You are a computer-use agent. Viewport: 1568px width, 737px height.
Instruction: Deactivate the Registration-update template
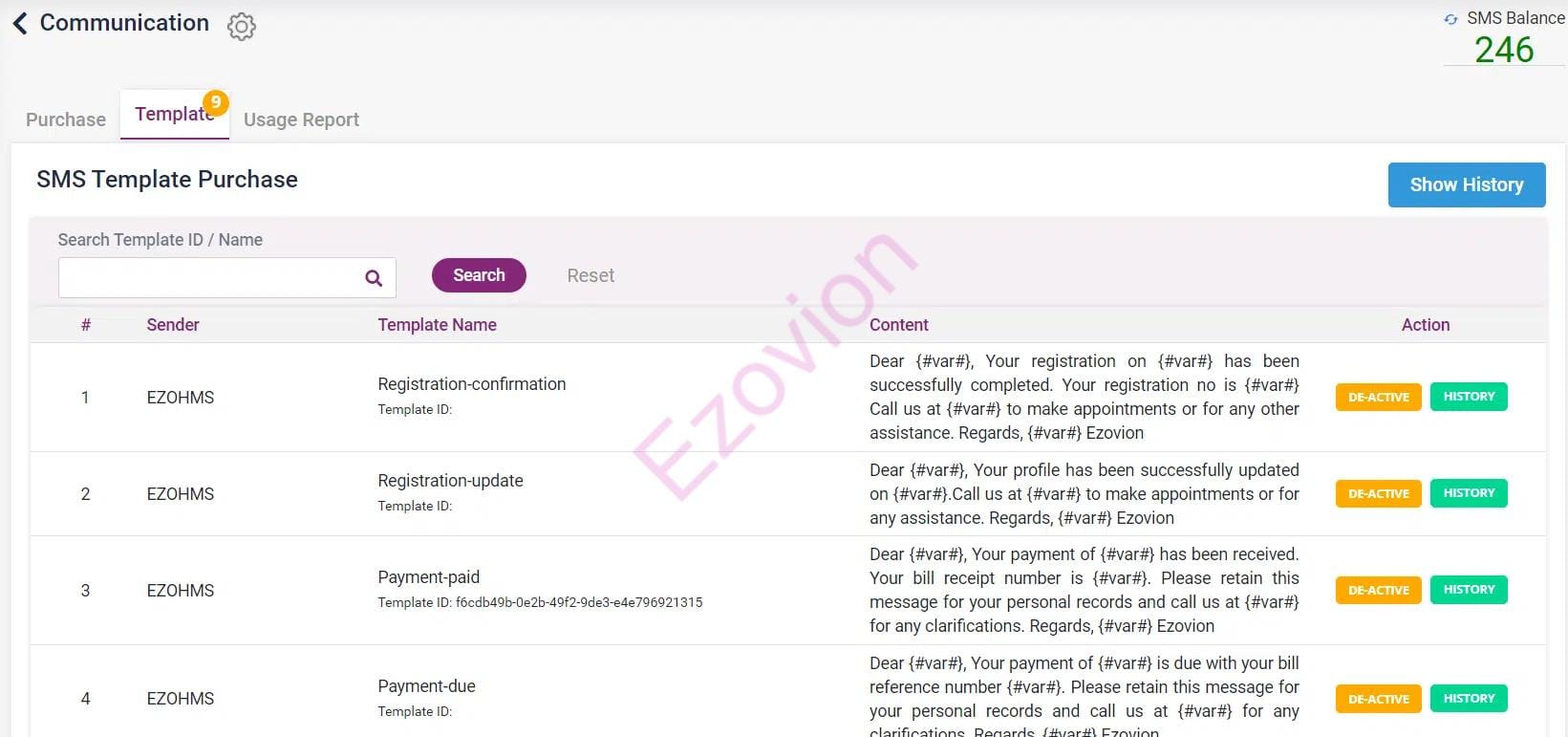coord(1378,494)
